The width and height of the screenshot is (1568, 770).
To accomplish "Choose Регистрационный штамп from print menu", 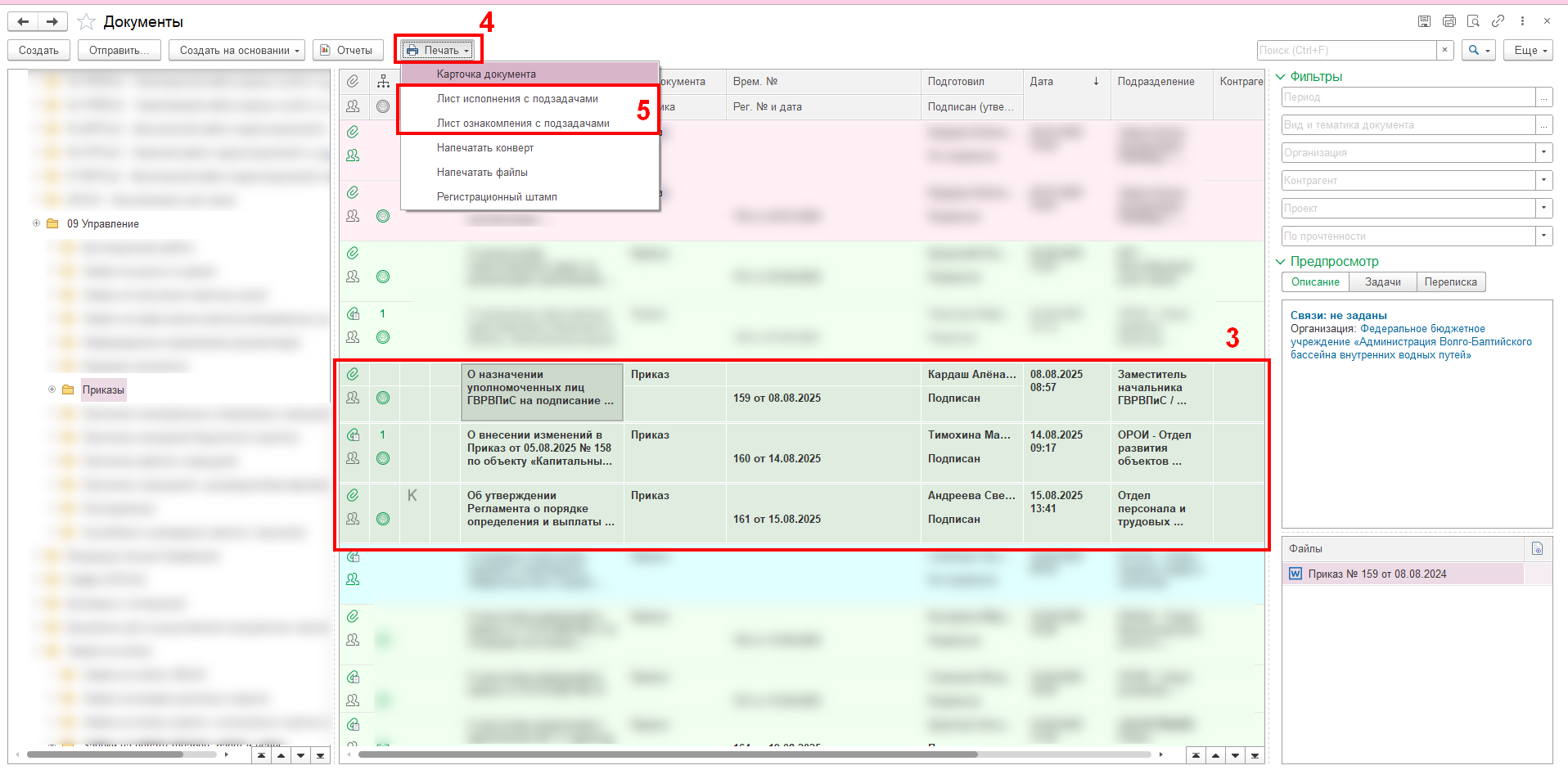I will (x=497, y=197).
